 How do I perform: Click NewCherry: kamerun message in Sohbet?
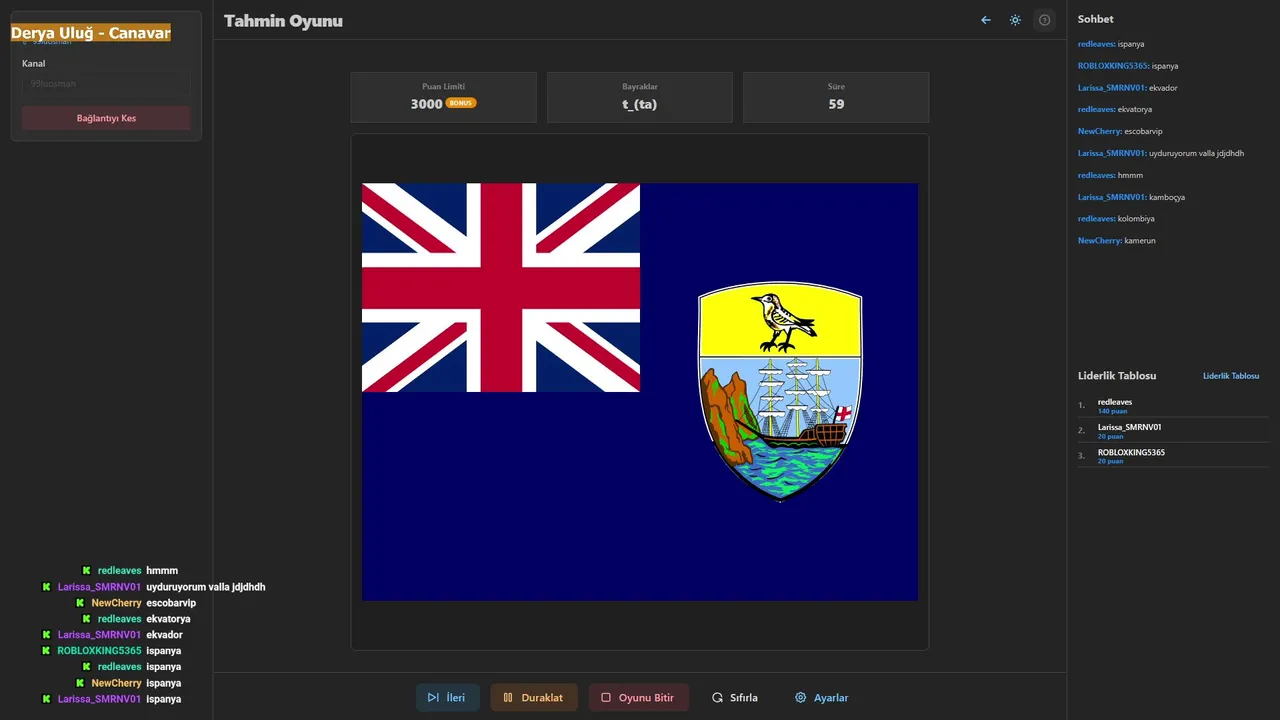coord(1117,241)
